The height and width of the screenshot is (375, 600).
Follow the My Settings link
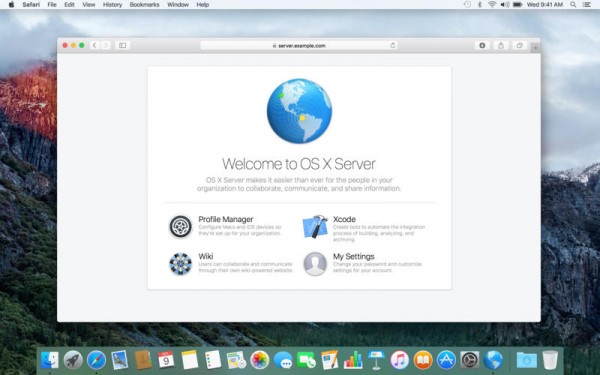point(354,256)
